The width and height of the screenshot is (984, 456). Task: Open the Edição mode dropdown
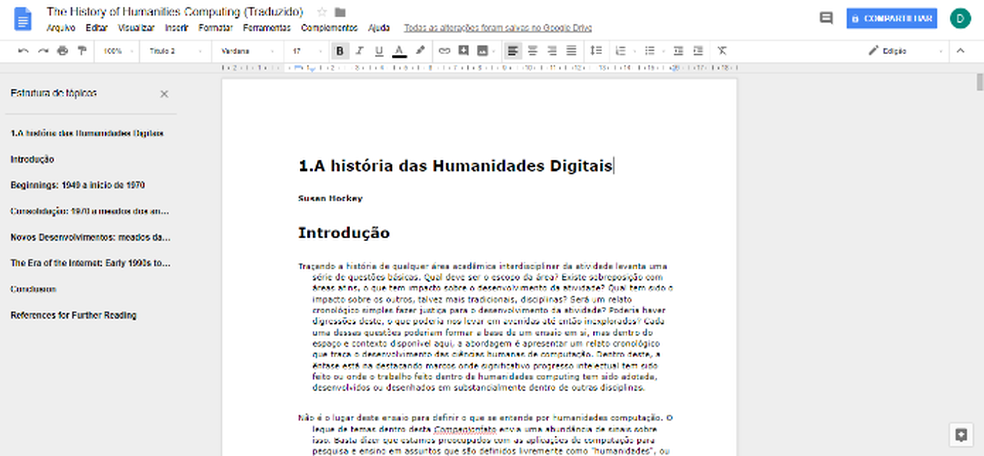point(906,51)
